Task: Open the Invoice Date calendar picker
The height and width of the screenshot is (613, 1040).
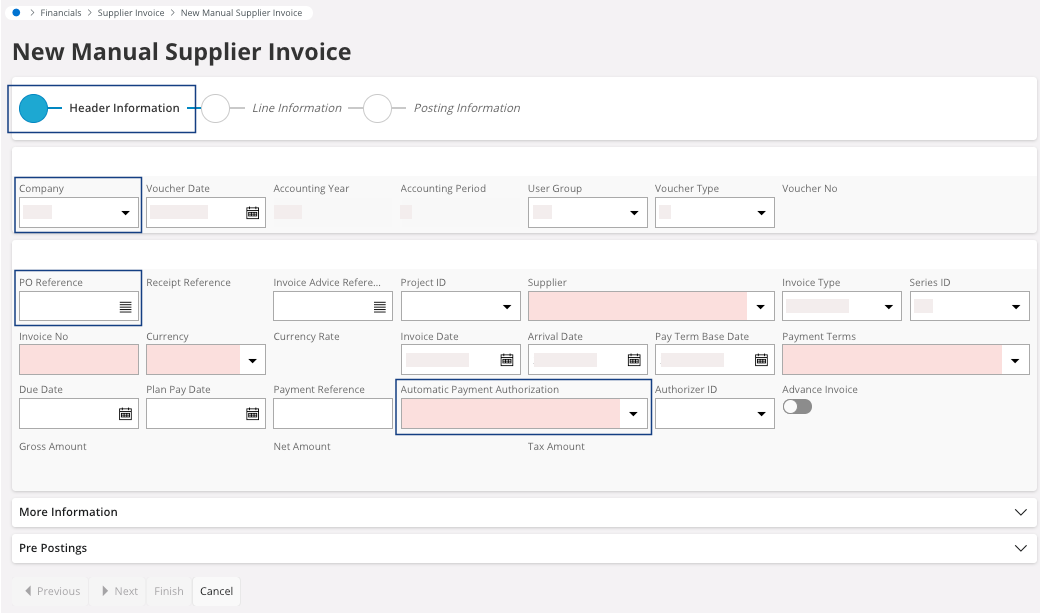Action: [x=507, y=360]
